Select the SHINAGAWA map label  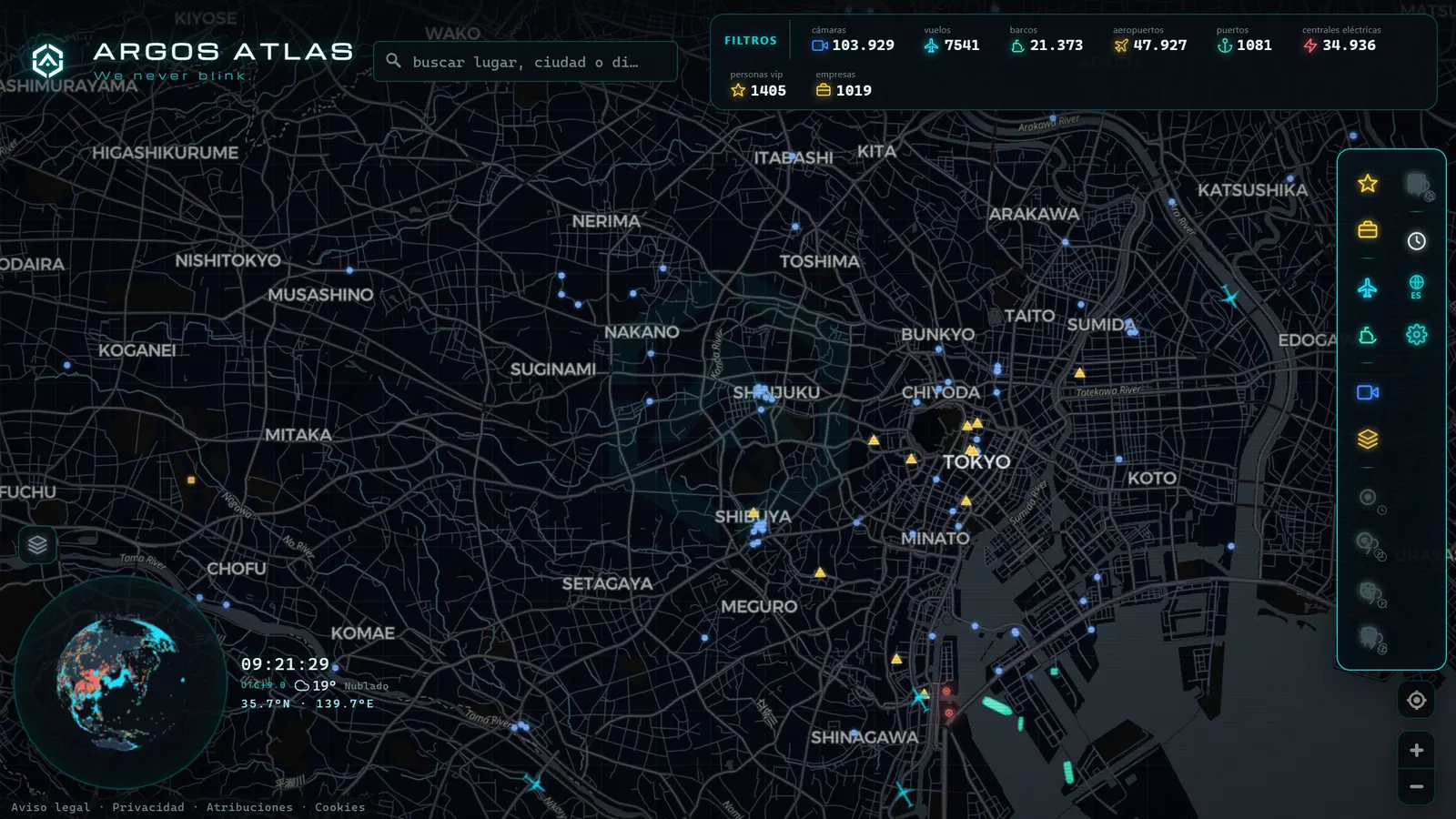(864, 737)
